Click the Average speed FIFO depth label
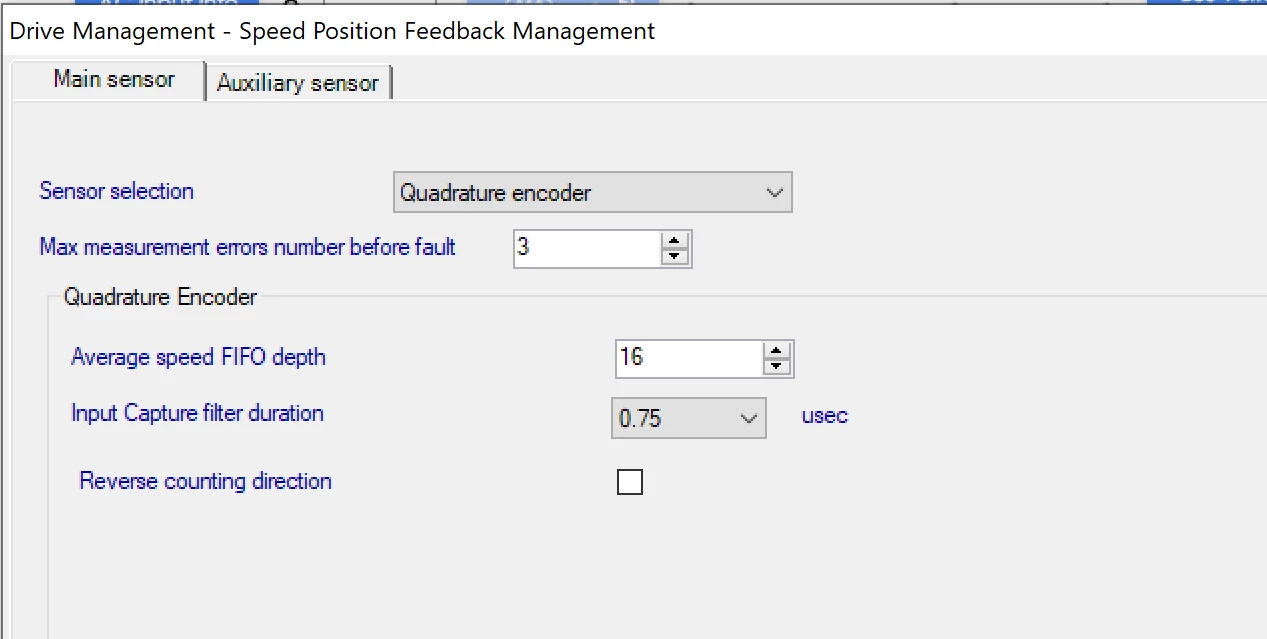The width and height of the screenshot is (1267, 639). click(198, 357)
